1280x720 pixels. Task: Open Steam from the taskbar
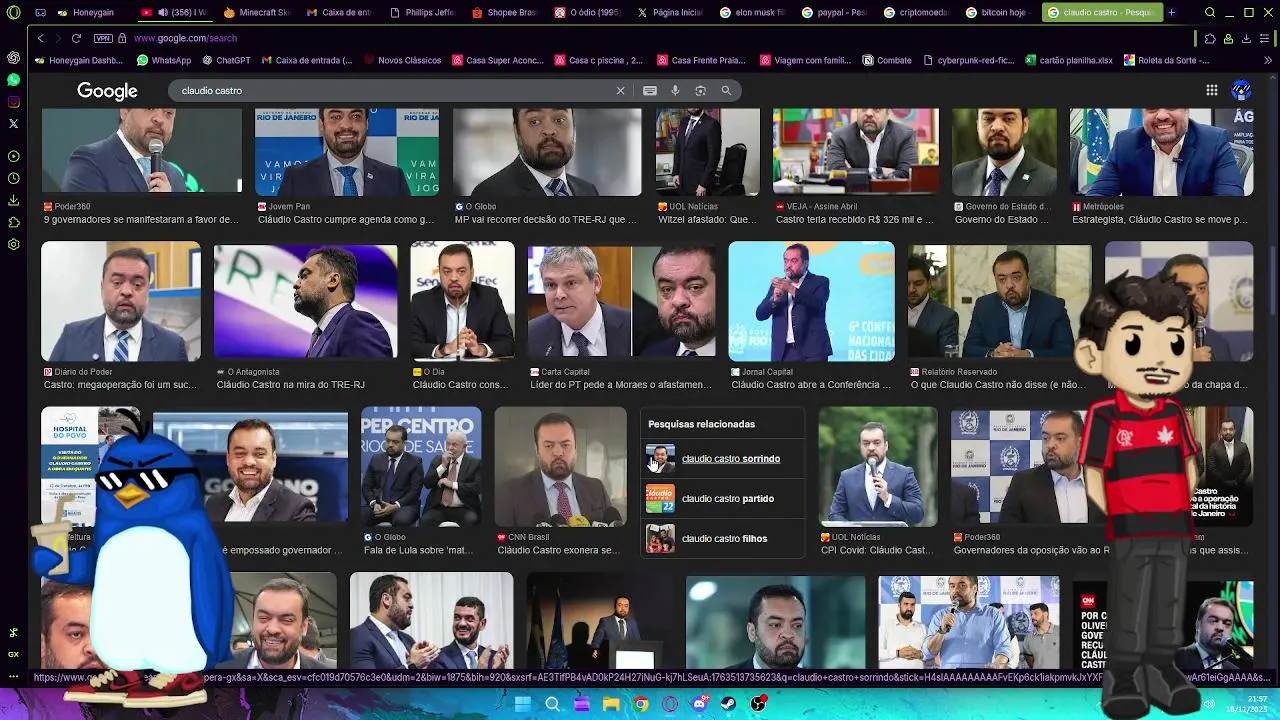click(729, 704)
